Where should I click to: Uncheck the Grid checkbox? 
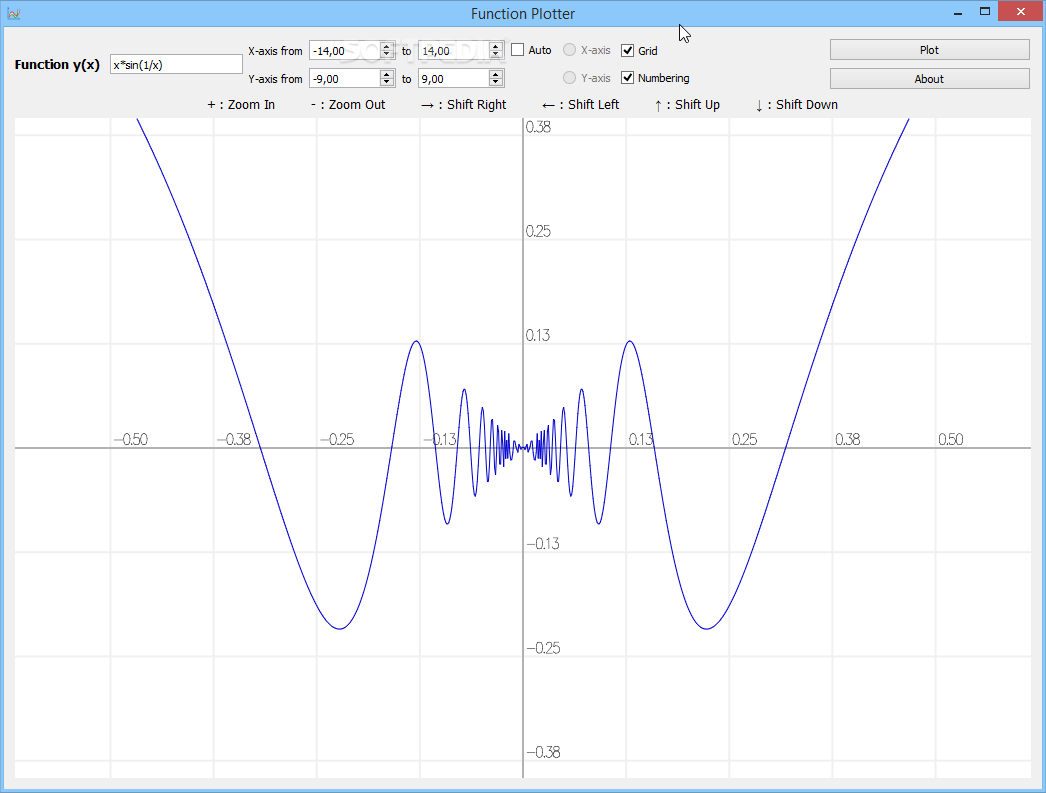[627, 50]
